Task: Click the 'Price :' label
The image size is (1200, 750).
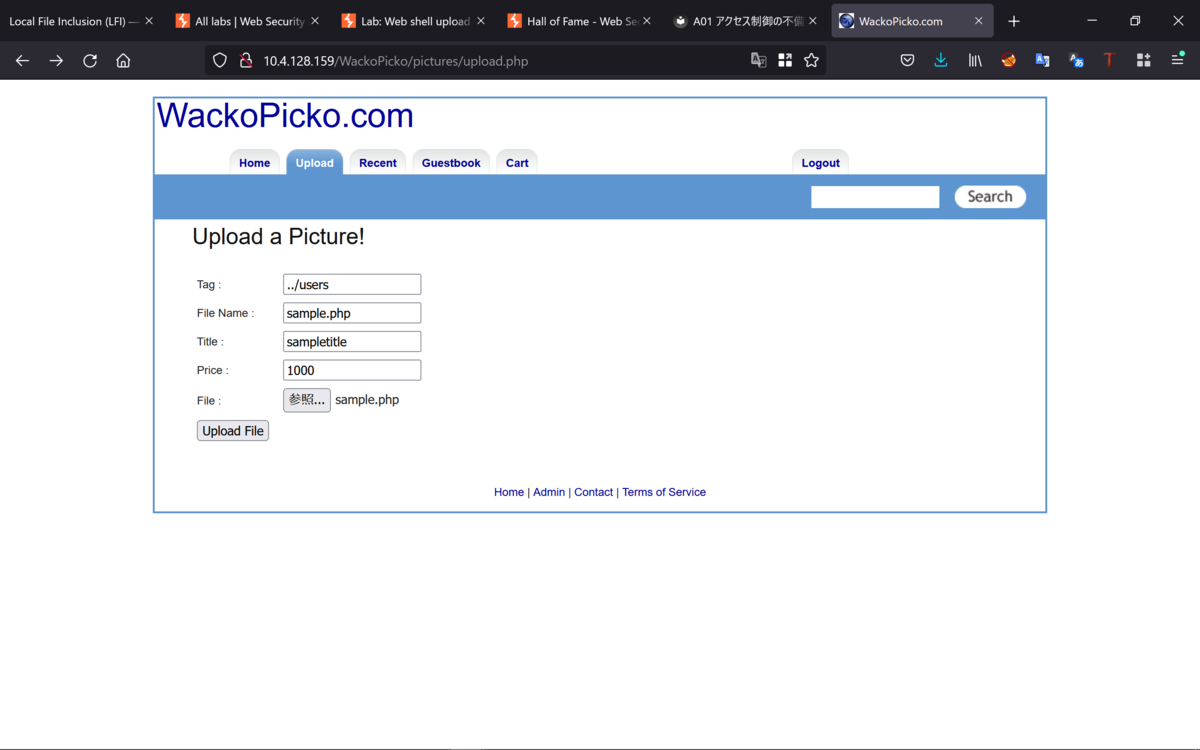Action: (x=213, y=370)
